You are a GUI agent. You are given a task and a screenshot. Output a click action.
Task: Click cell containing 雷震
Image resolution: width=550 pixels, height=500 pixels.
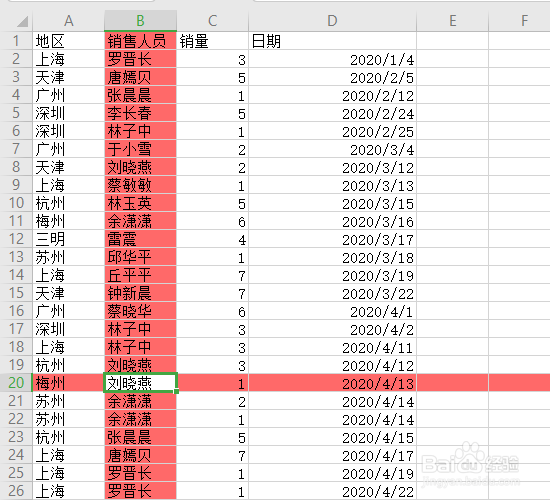tap(140, 239)
